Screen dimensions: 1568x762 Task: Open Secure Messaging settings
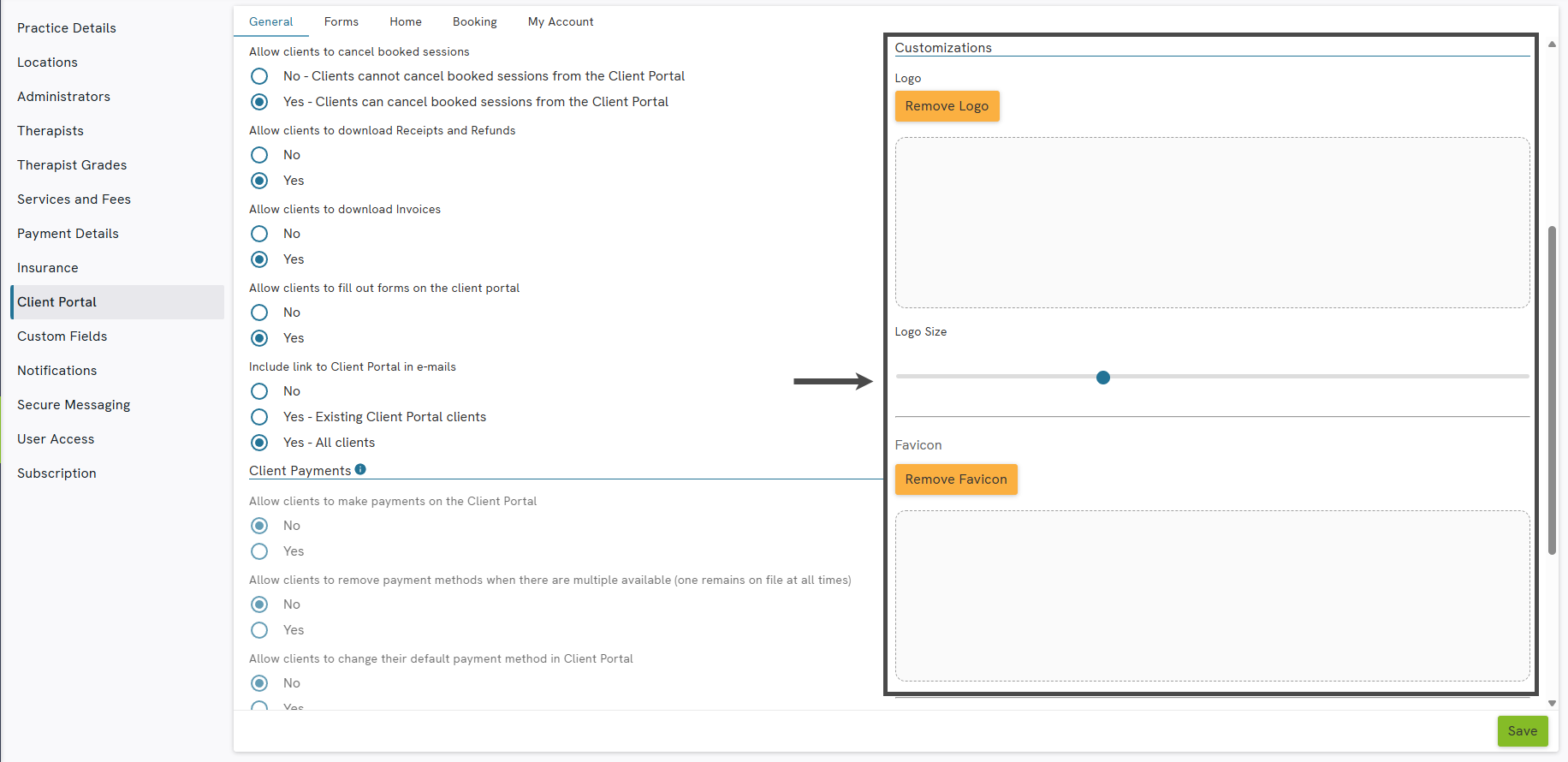click(x=117, y=405)
